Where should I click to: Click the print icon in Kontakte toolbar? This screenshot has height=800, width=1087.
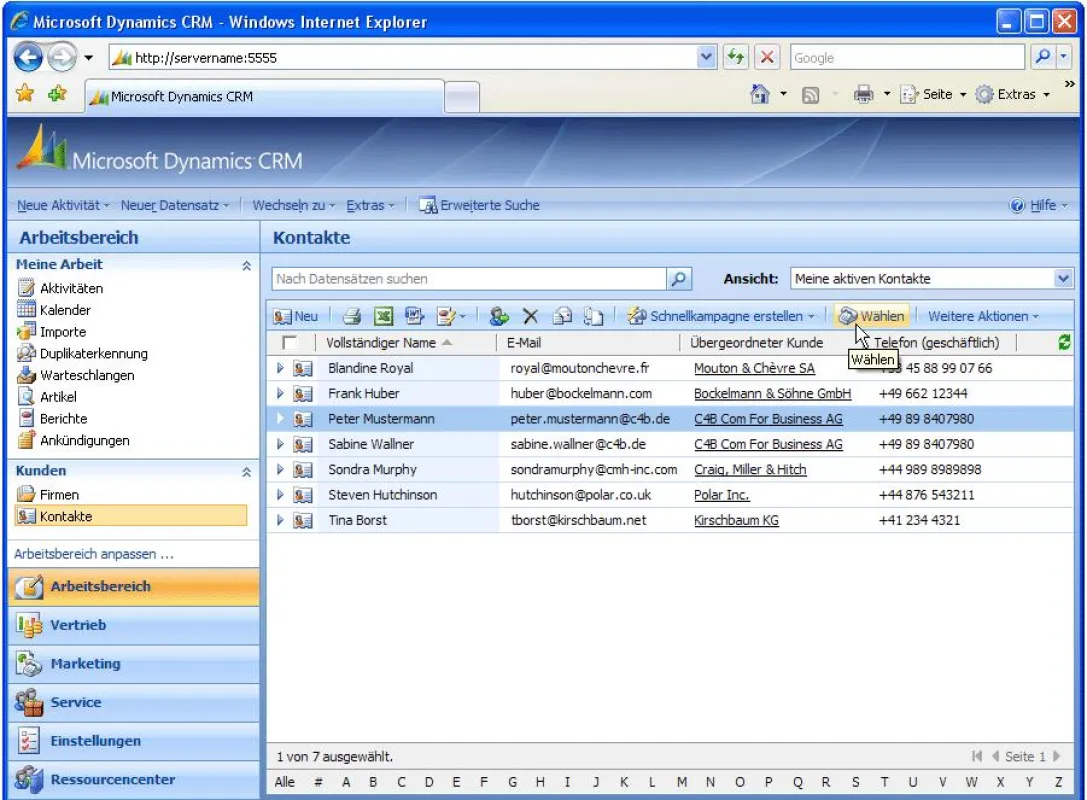pos(352,317)
